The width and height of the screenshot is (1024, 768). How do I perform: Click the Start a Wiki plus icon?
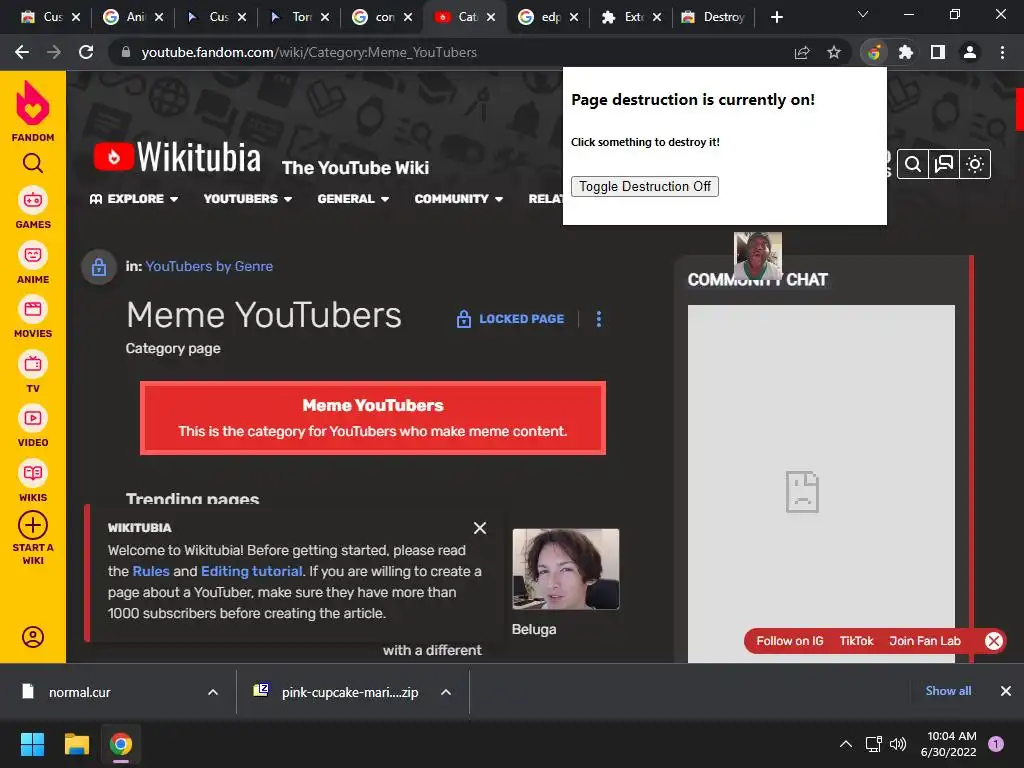pyautogui.click(x=33, y=525)
